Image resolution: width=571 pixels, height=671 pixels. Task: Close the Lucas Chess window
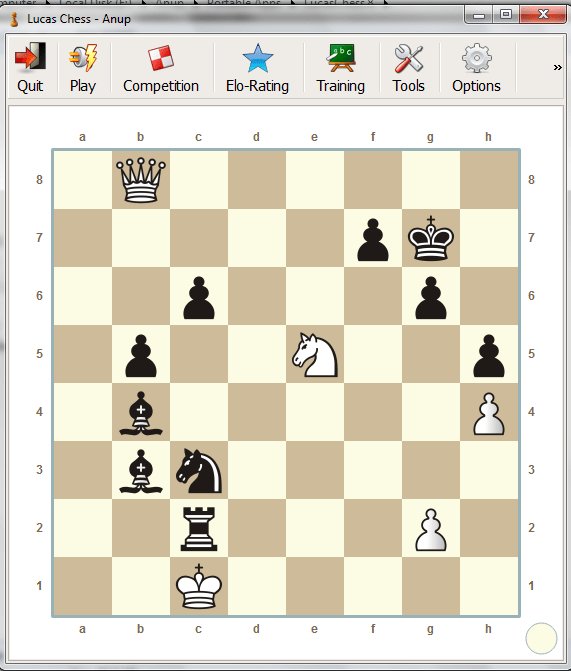coord(543,15)
